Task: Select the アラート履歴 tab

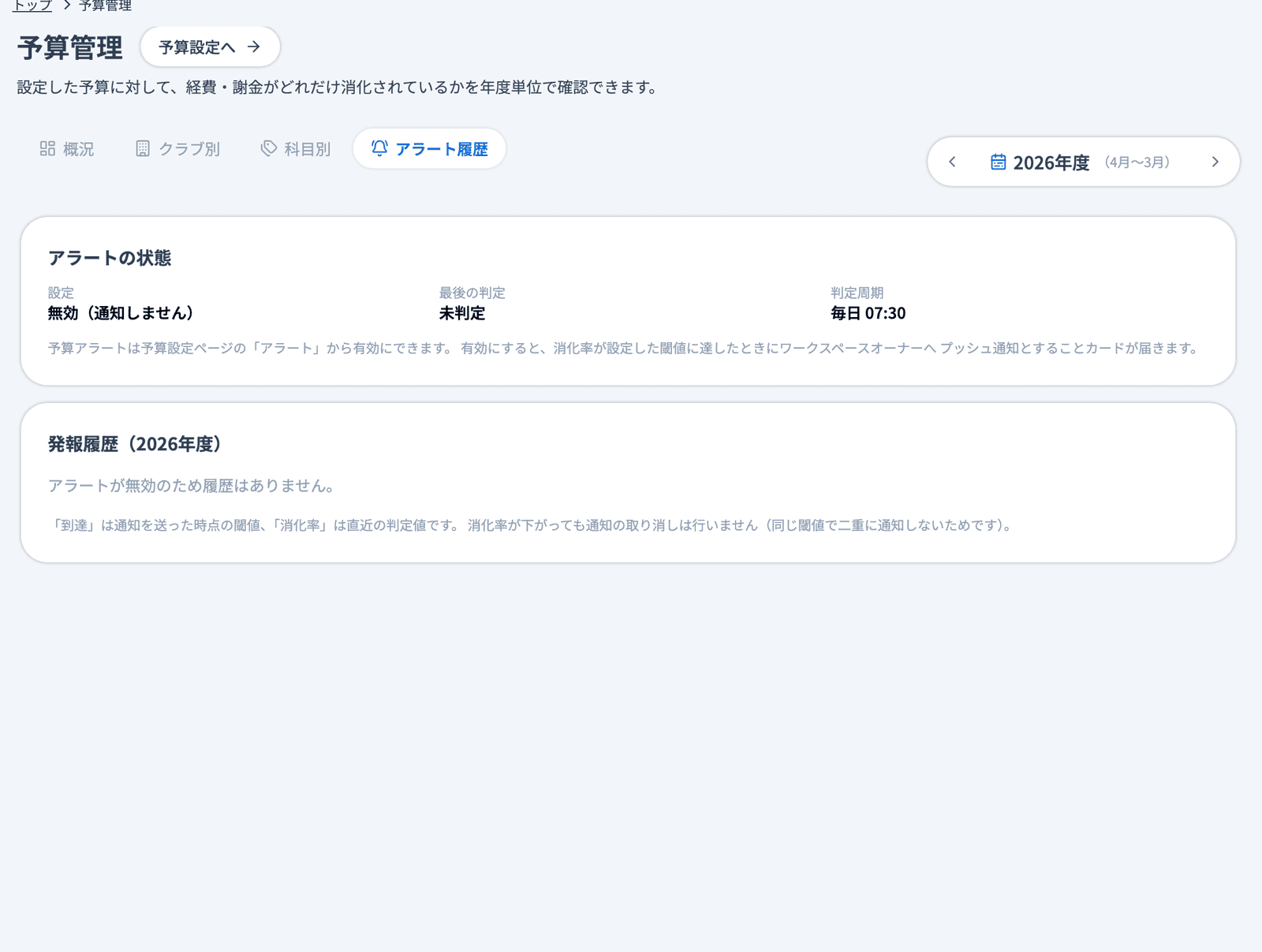Action: tap(430, 149)
